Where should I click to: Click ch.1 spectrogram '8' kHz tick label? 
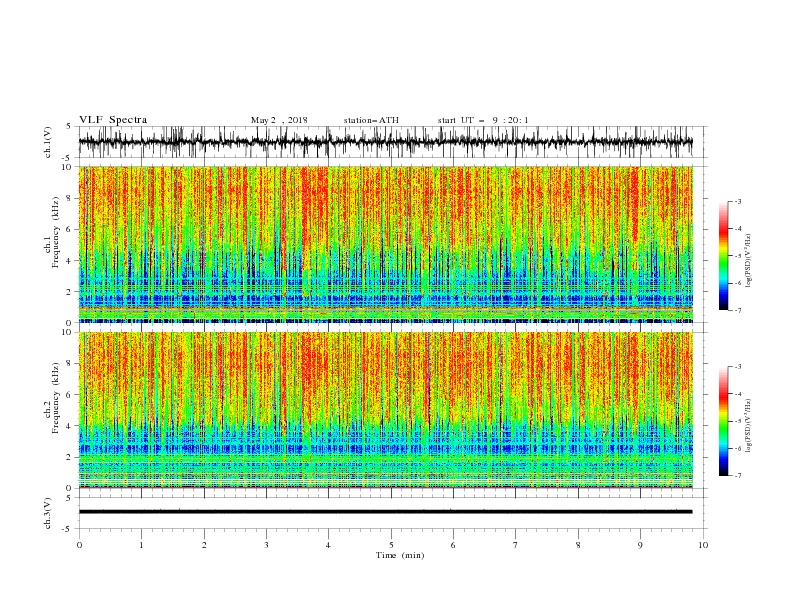[x=70, y=198]
